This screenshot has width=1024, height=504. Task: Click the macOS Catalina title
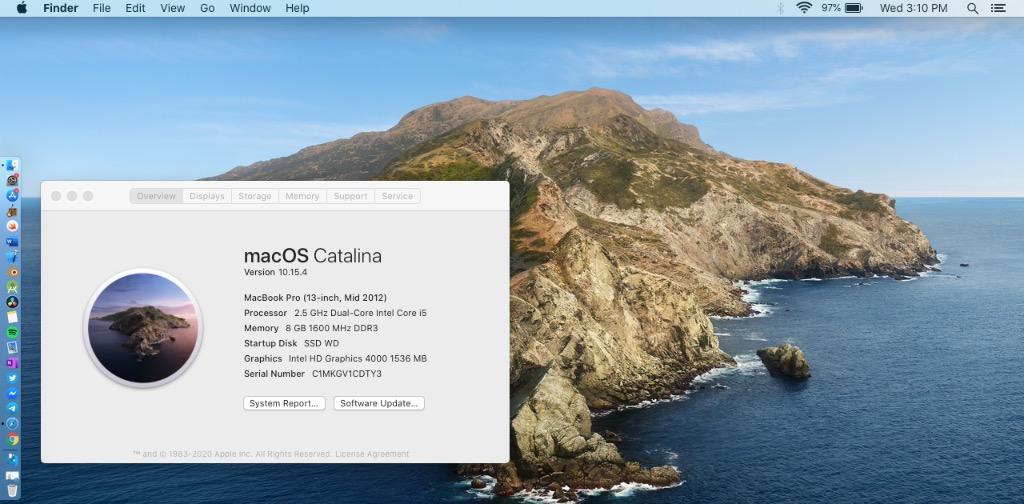313,255
